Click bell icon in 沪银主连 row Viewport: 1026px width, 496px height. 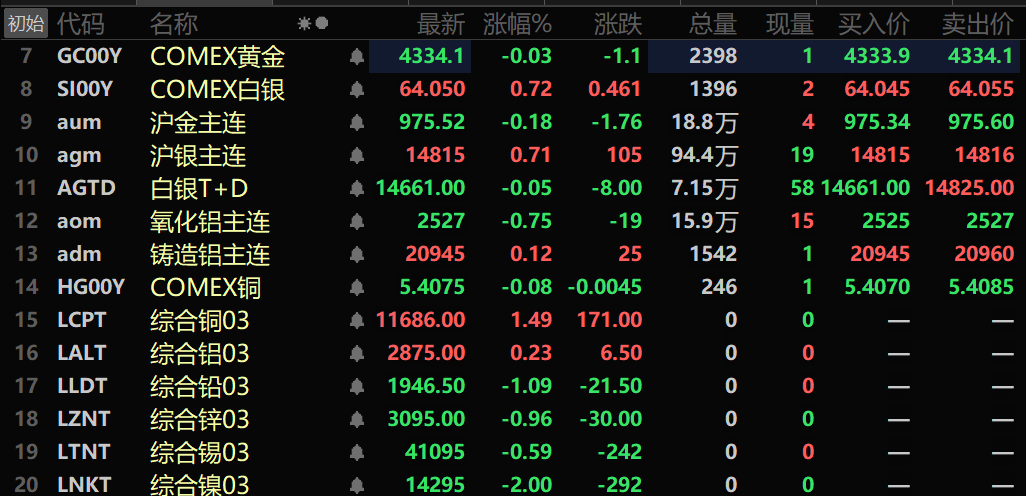[x=357, y=156]
